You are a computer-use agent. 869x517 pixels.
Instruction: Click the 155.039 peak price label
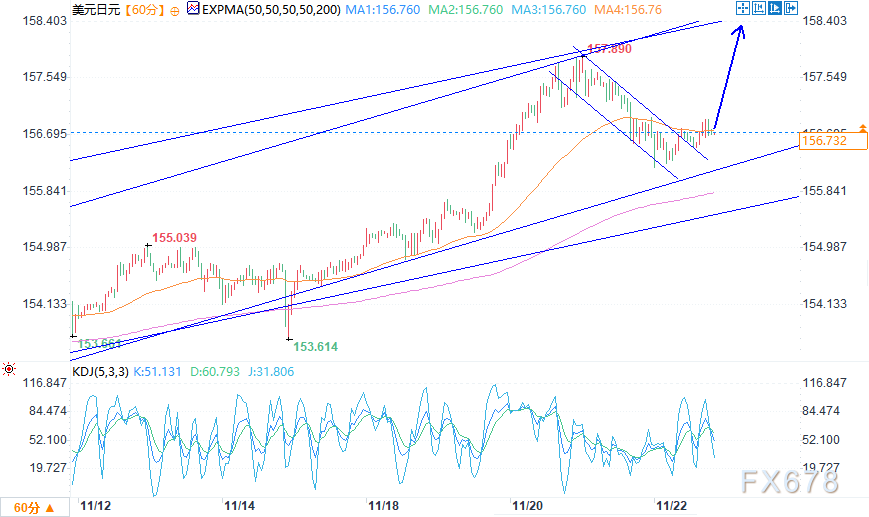click(174, 238)
